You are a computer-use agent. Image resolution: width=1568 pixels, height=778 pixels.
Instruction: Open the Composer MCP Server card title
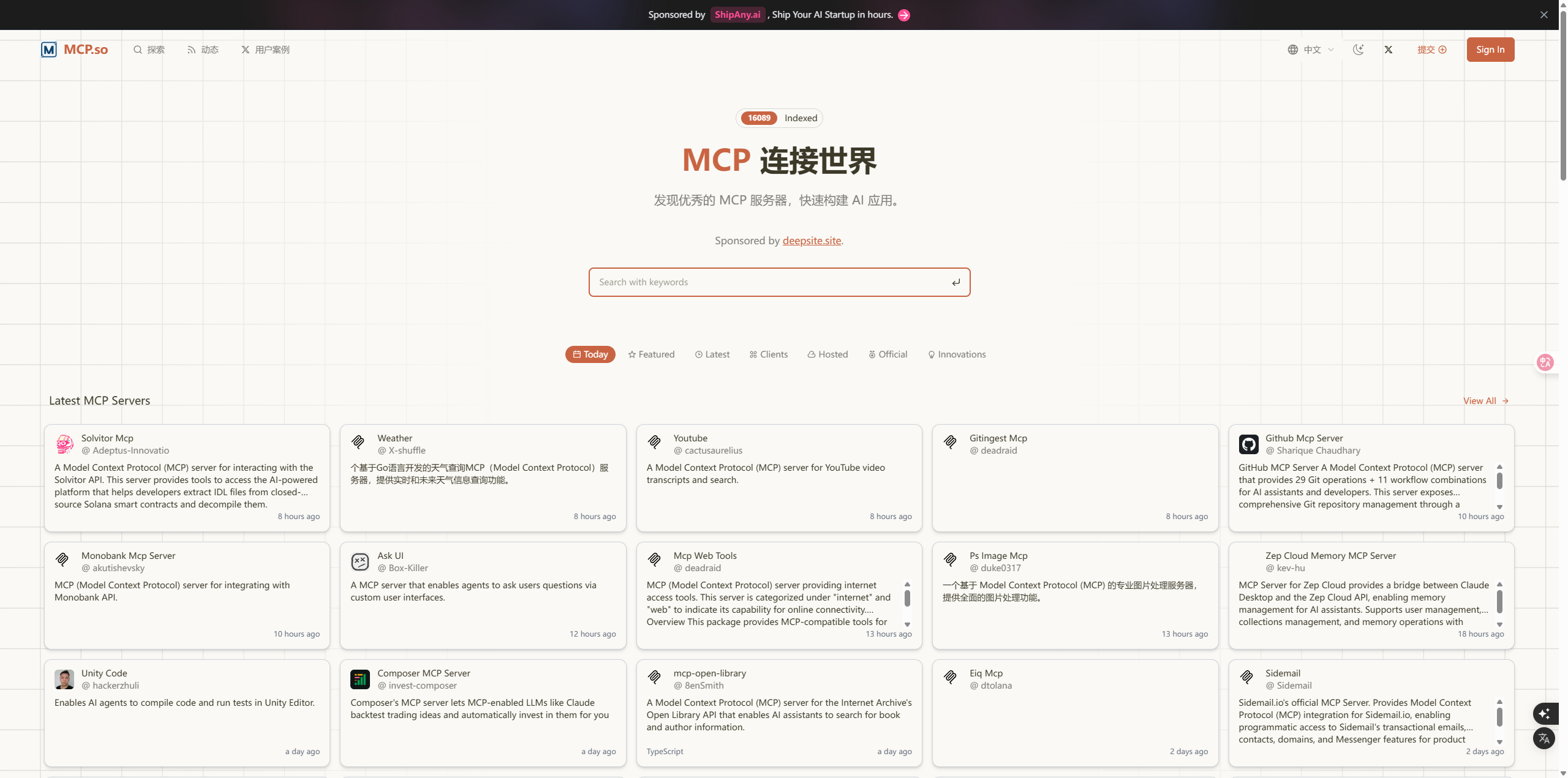coord(423,673)
